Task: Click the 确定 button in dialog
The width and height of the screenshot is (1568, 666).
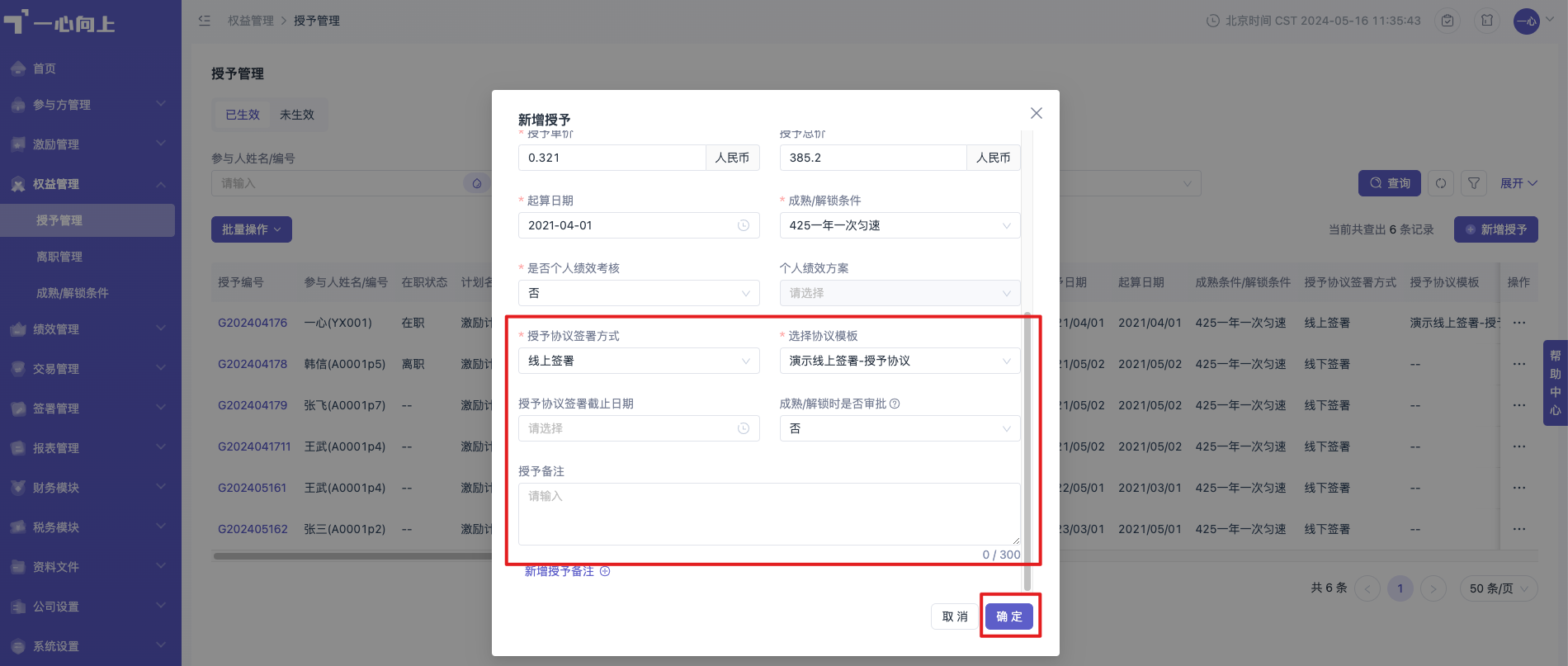Action: click(x=1009, y=616)
